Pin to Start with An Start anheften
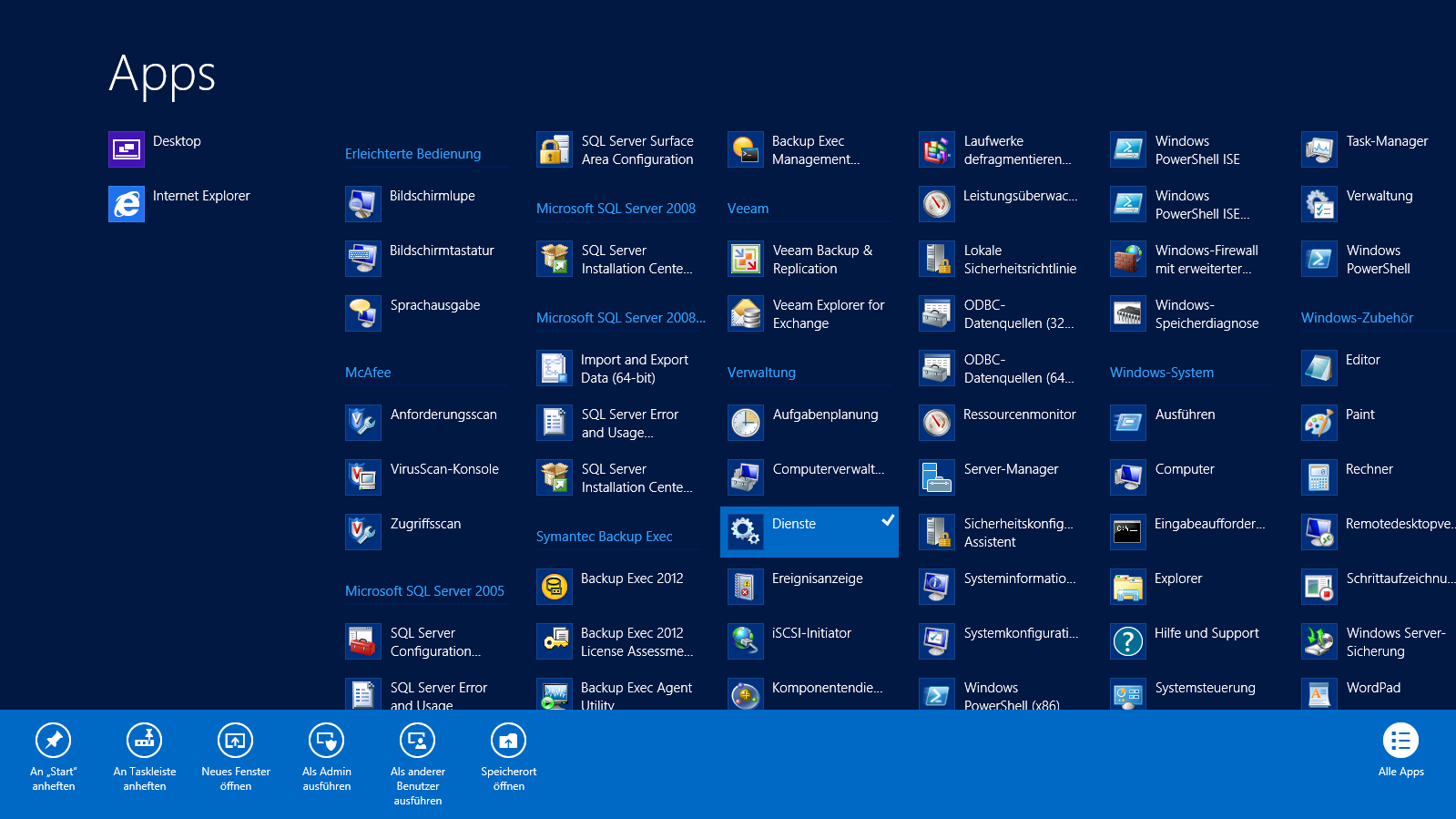This screenshot has width=1456, height=819. coord(54,758)
